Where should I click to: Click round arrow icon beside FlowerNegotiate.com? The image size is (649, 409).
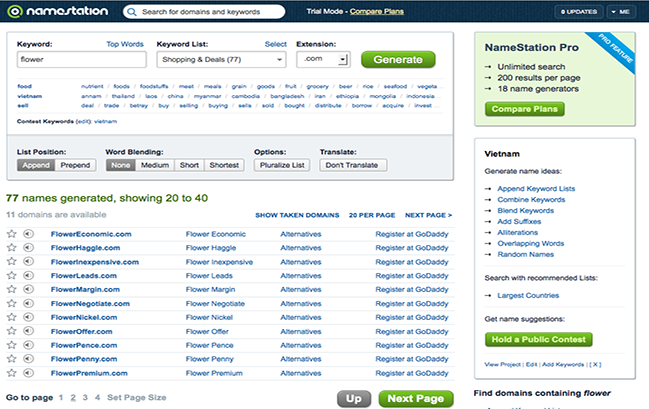[28, 303]
